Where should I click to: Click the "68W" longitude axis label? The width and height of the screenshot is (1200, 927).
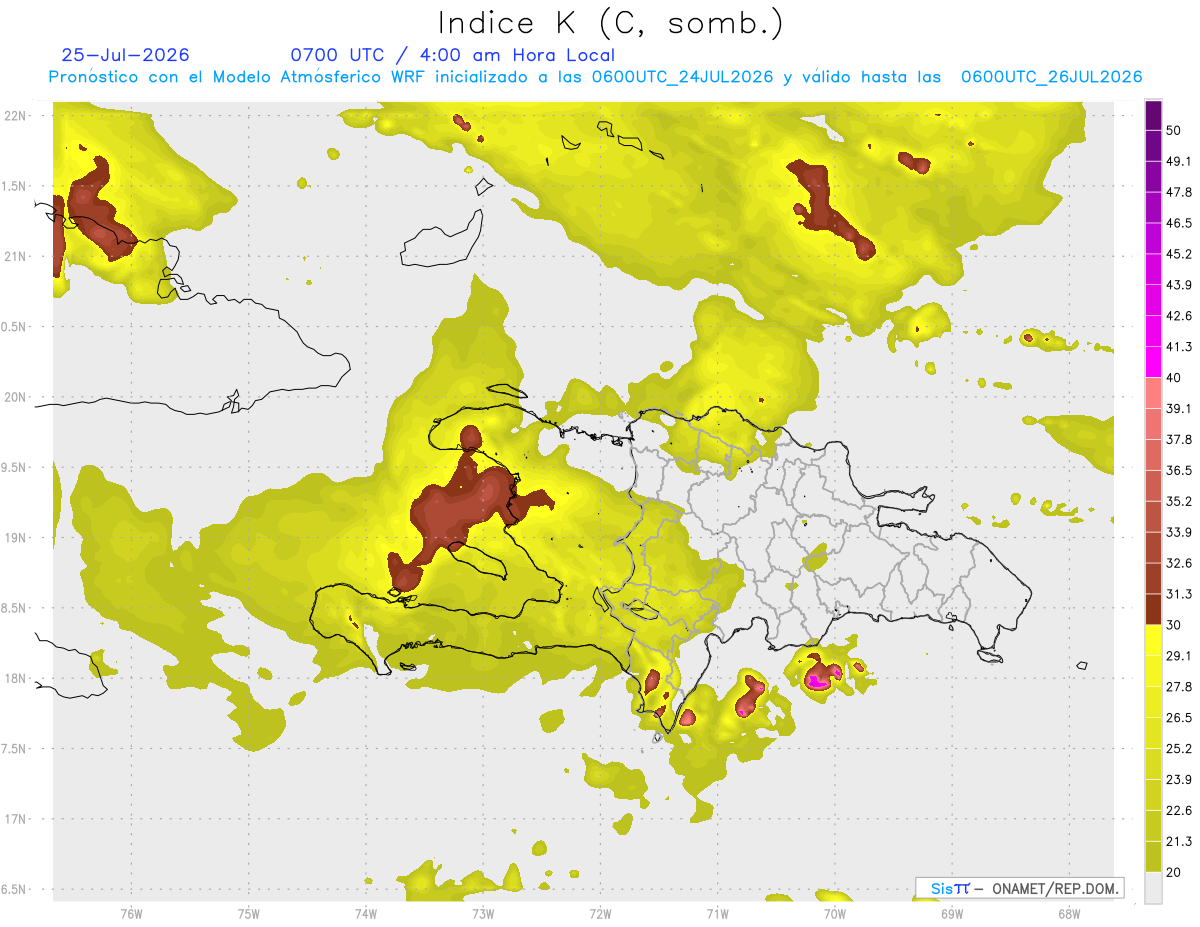pos(1069,913)
